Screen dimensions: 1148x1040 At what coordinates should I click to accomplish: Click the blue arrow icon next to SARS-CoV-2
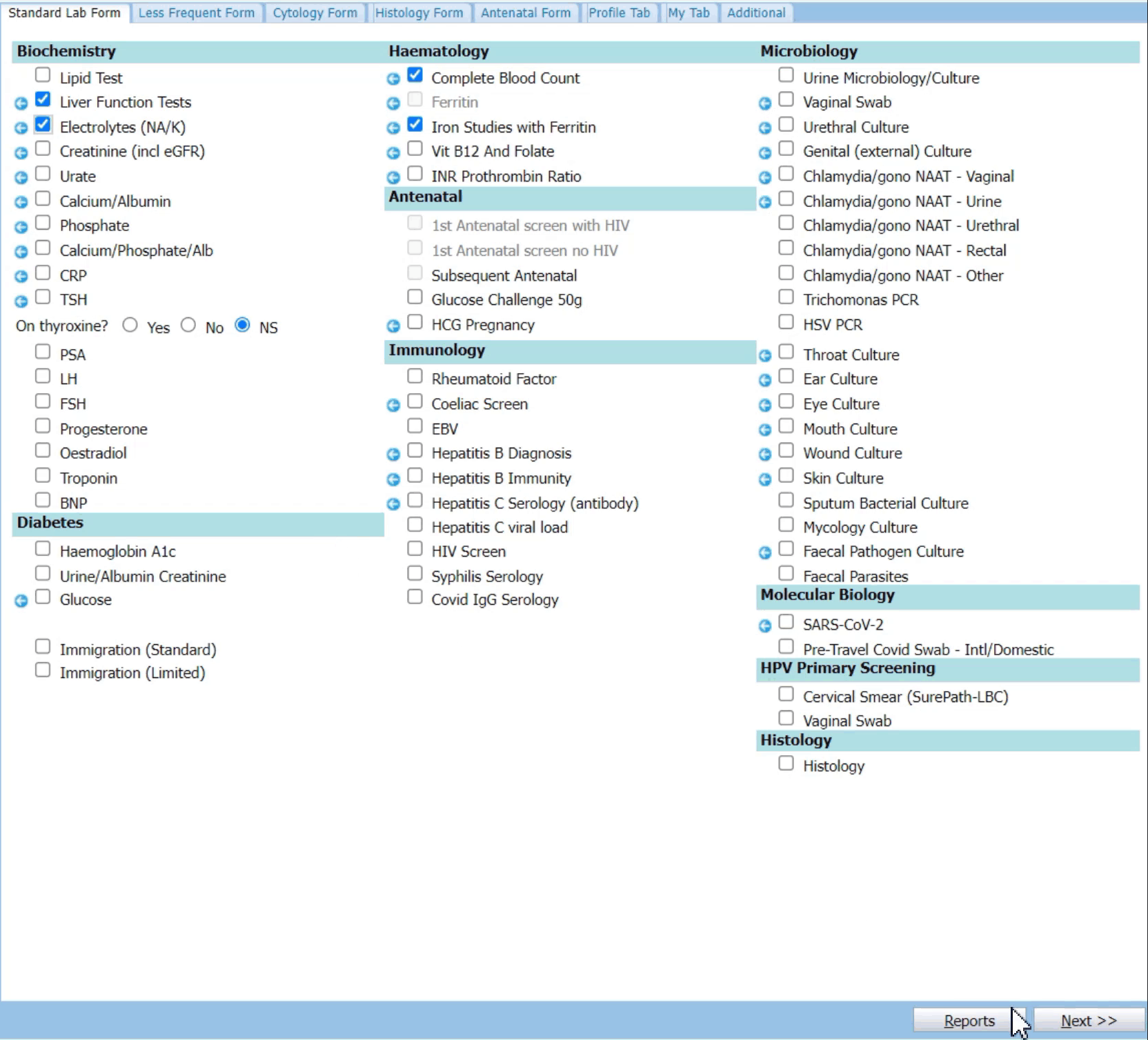[x=764, y=626]
